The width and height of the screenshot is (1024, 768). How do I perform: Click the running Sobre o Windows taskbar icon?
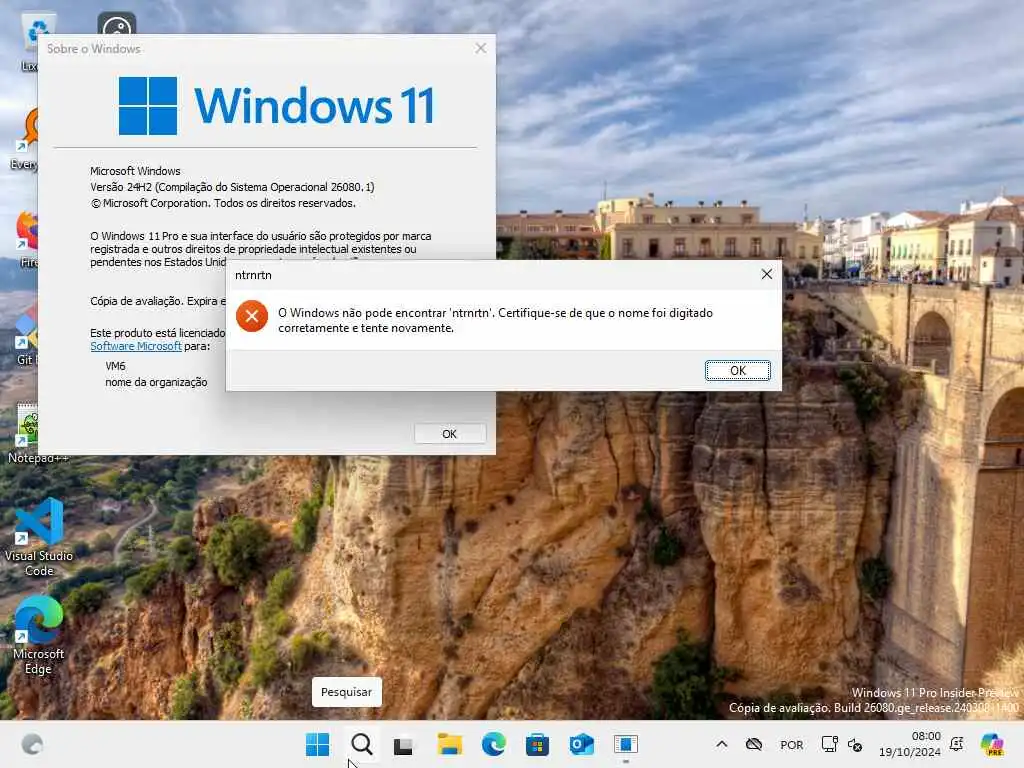(626, 744)
